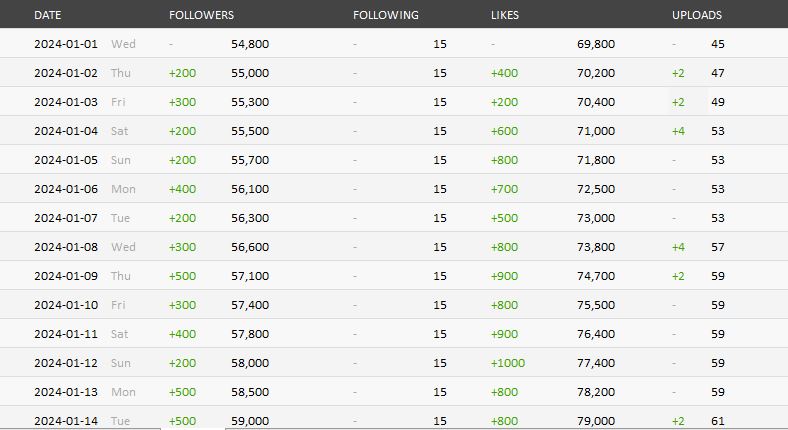Select follower count 58,500 on 2024-01-13
Viewport: 788px width, 430px height.
point(250,392)
